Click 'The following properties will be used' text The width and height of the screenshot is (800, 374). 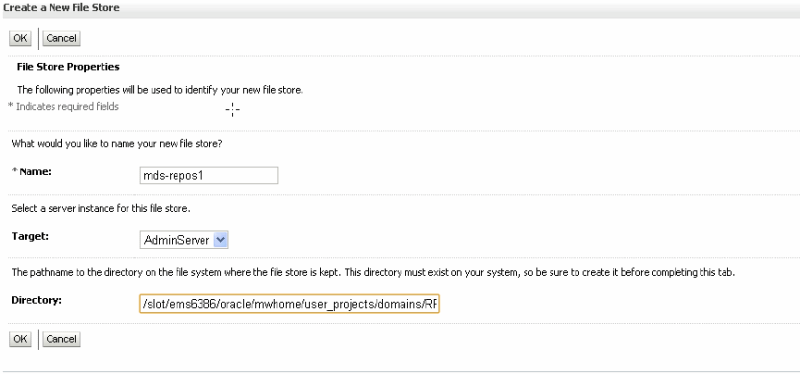click(x=160, y=90)
